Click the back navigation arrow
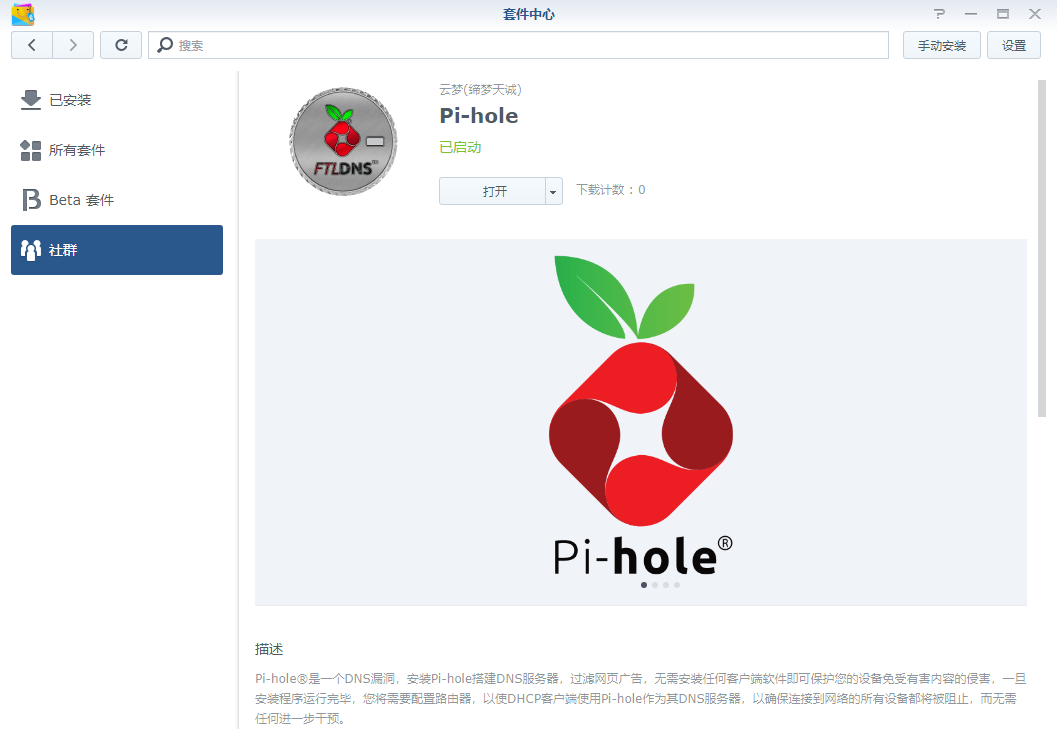Image resolution: width=1057 pixels, height=729 pixels. coord(32,45)
